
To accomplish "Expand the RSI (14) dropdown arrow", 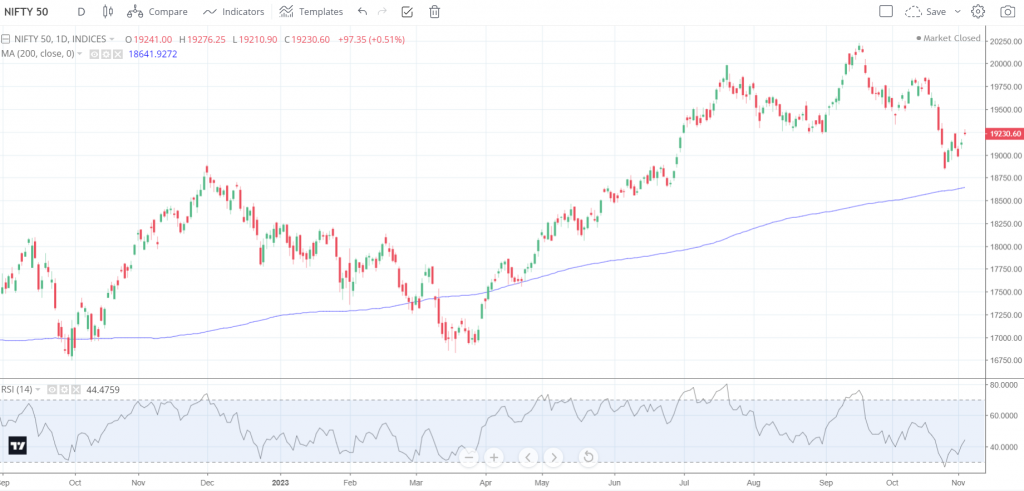I will coord(38,390).
